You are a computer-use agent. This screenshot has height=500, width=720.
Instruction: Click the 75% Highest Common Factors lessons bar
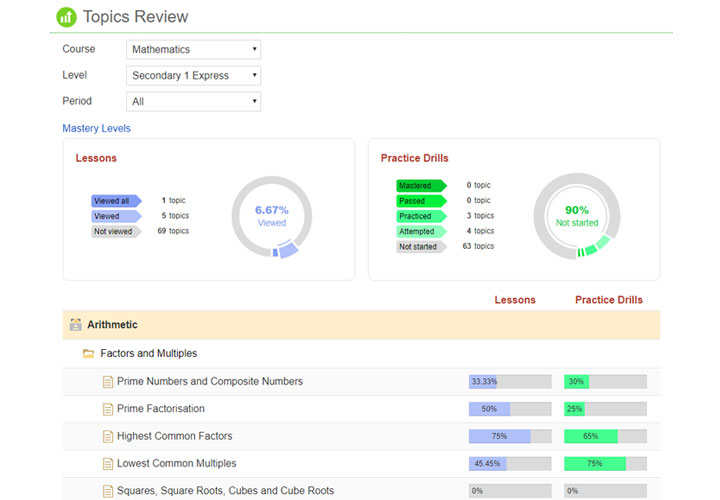tap(509, 436)
